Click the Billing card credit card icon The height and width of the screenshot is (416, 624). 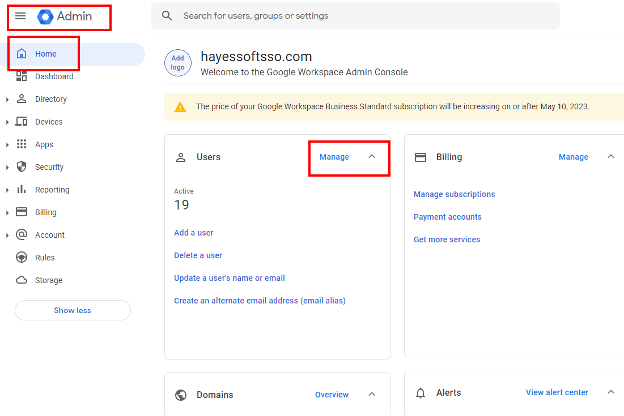coord(420,157)
